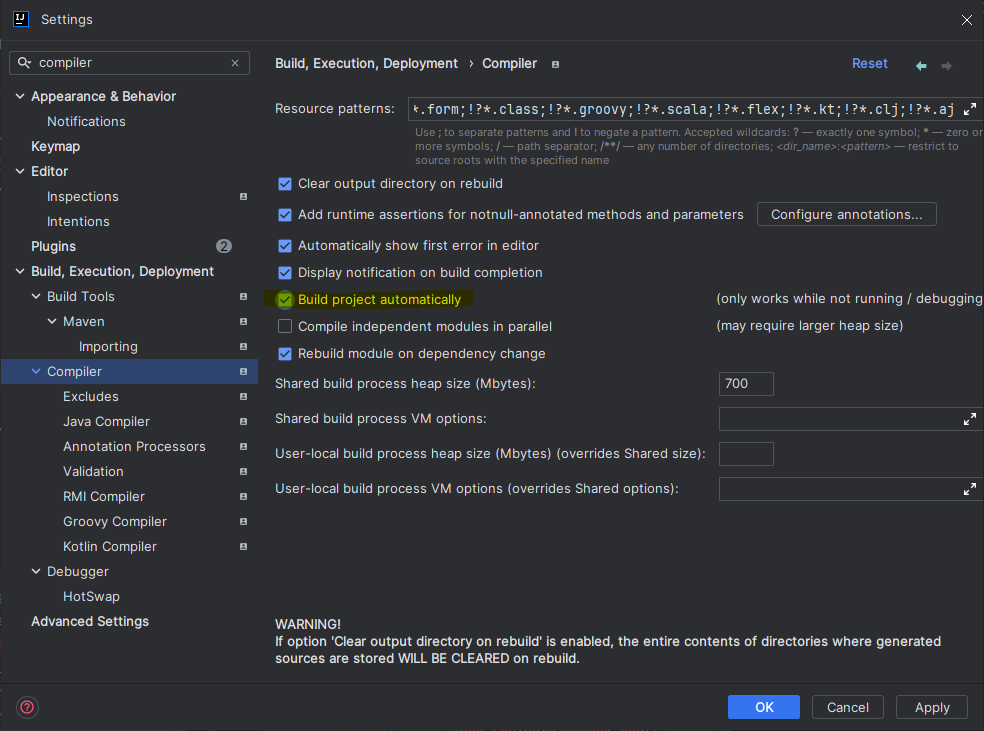
Task: Click the project icon on the Kotlin Compiler row
Action: click(x=243, y=547)
